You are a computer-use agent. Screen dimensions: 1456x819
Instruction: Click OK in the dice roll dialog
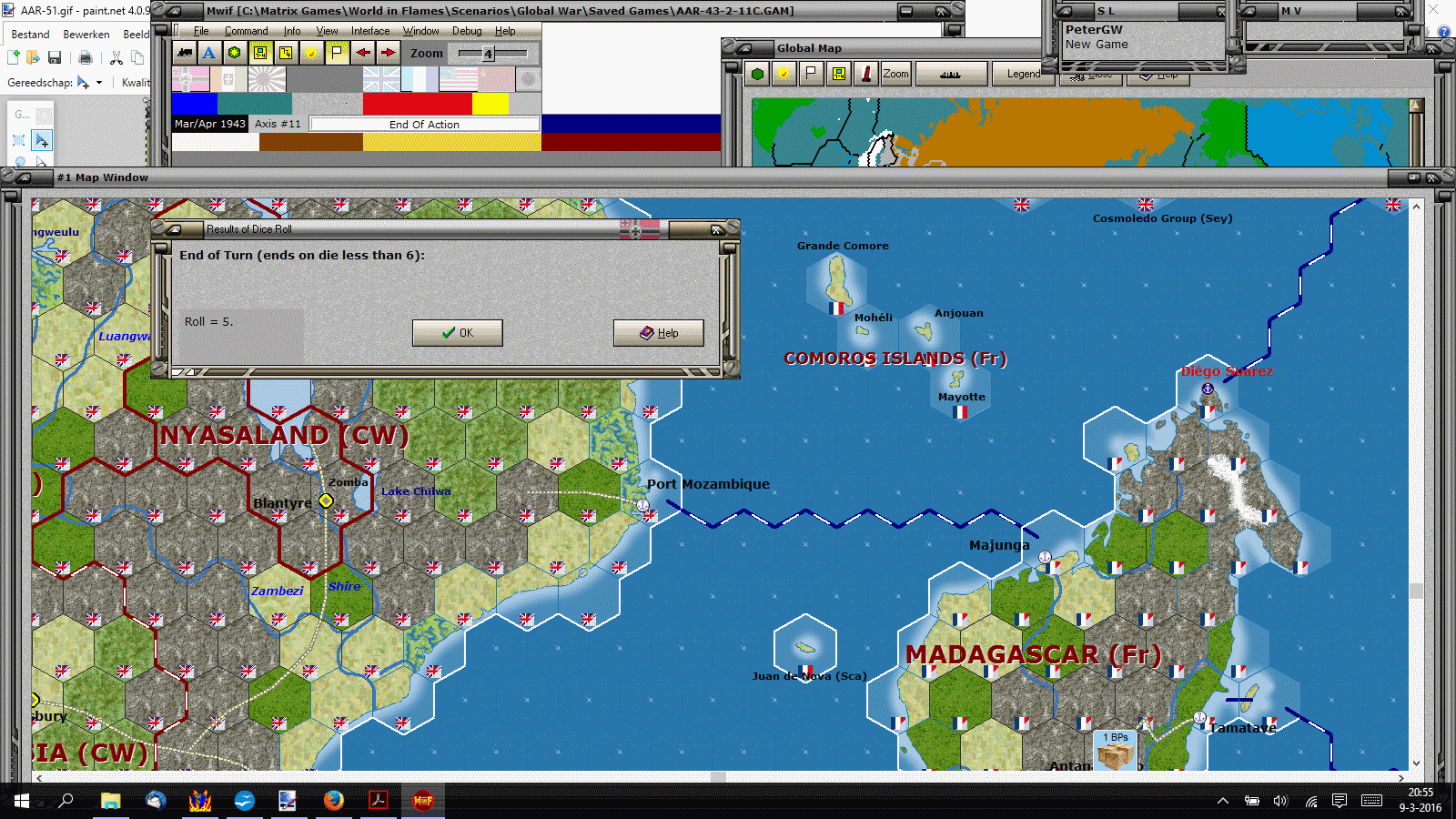457,333
